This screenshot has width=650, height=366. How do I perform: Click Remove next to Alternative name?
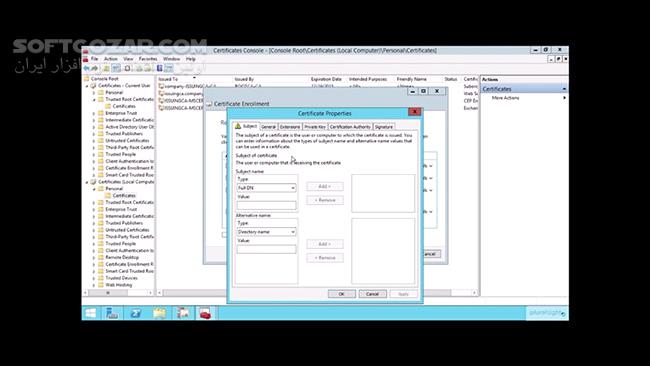click(325, 258)
